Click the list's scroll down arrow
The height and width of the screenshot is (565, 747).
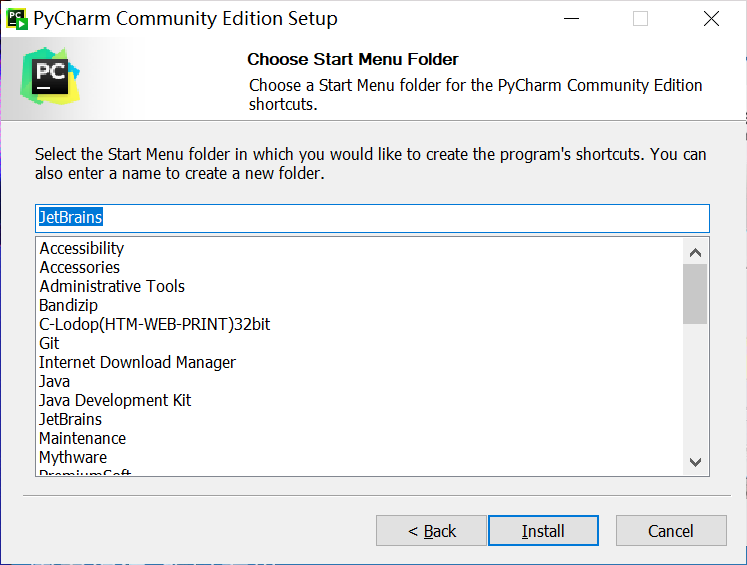click(695, 462)
